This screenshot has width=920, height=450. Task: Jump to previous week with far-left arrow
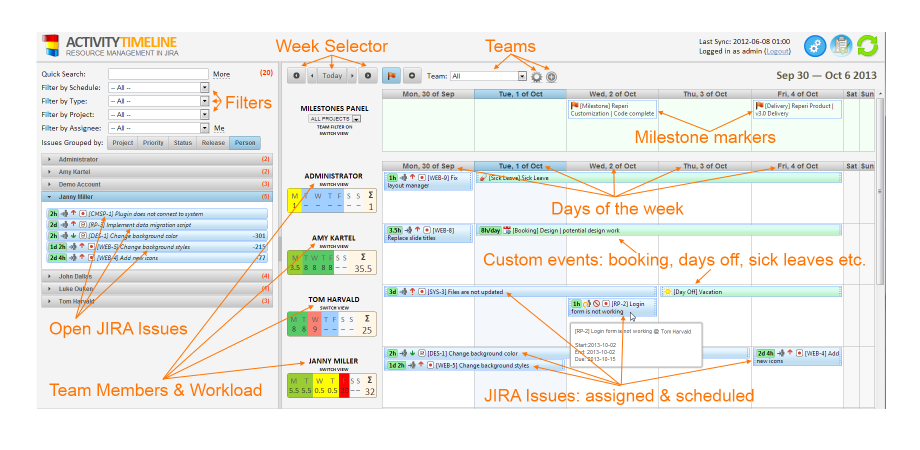296,75
